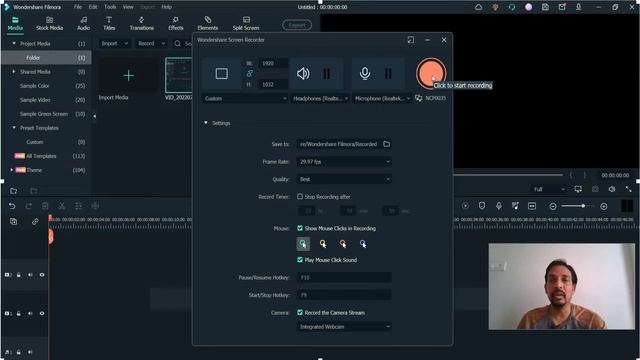Viewport: 640px width, 360px height.
Task: Click the aspect ratio lock link icon
Action: pos(249,73)
